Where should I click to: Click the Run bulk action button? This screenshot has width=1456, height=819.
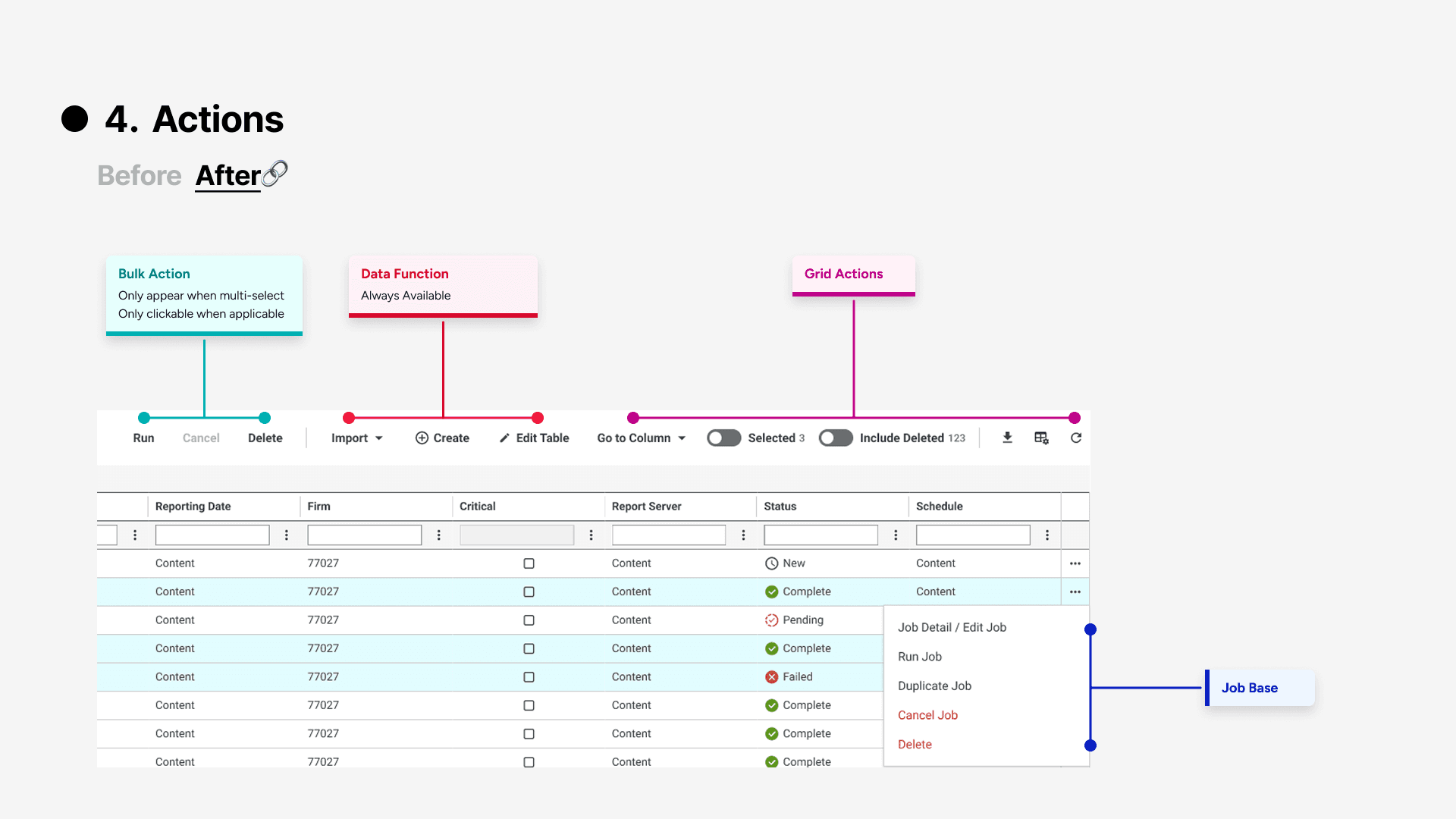coord(143,438)
